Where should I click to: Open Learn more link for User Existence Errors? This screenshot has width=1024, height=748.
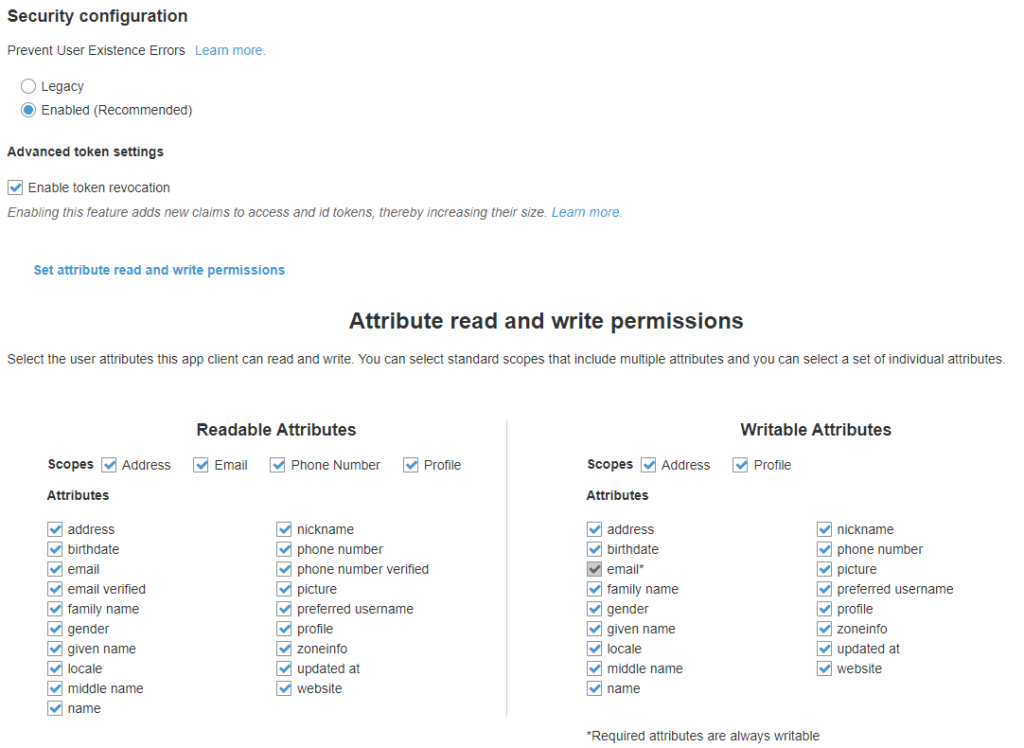pos(230,50)
